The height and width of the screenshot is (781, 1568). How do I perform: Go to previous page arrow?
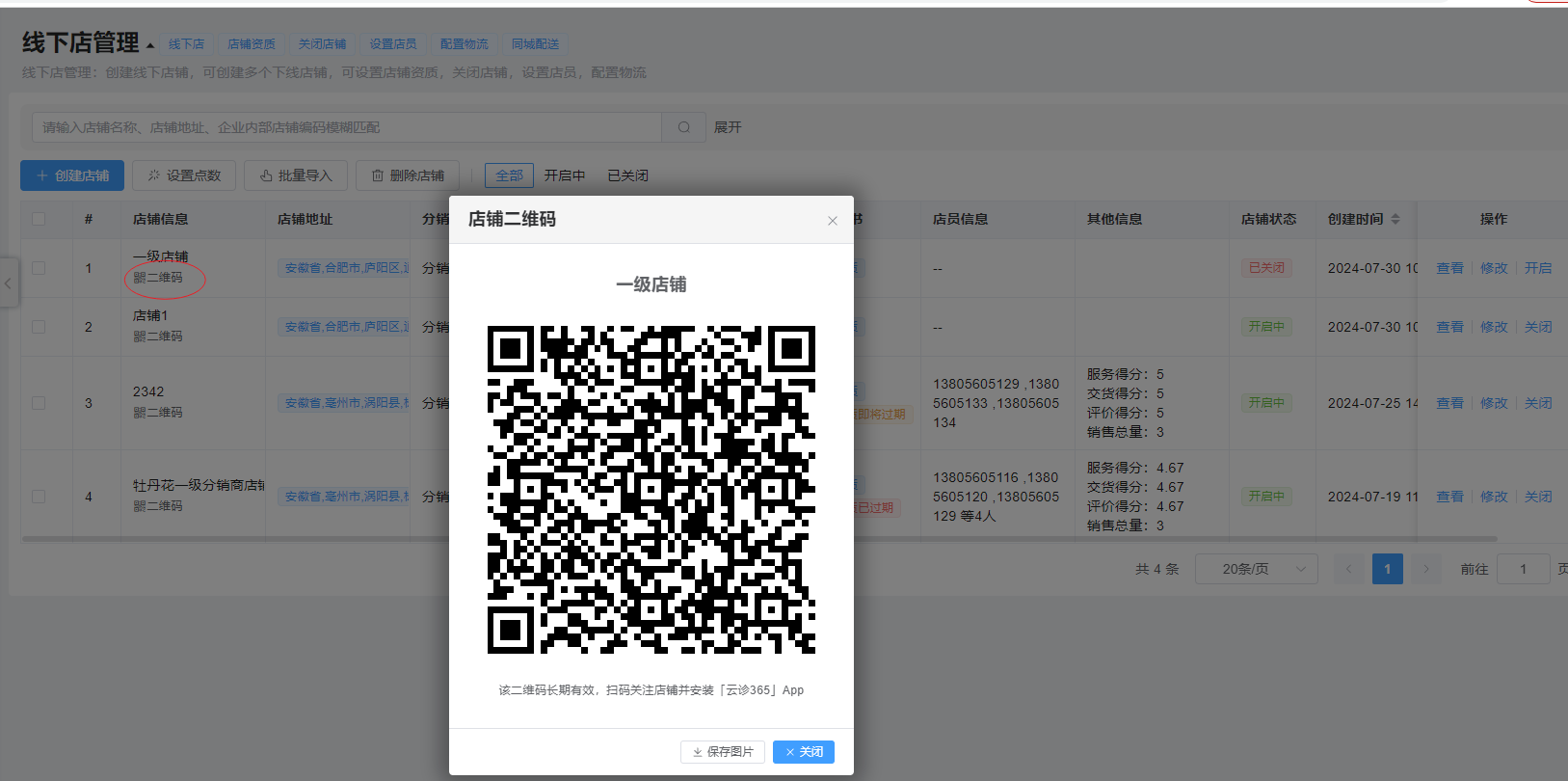[x=1349, y=569]
